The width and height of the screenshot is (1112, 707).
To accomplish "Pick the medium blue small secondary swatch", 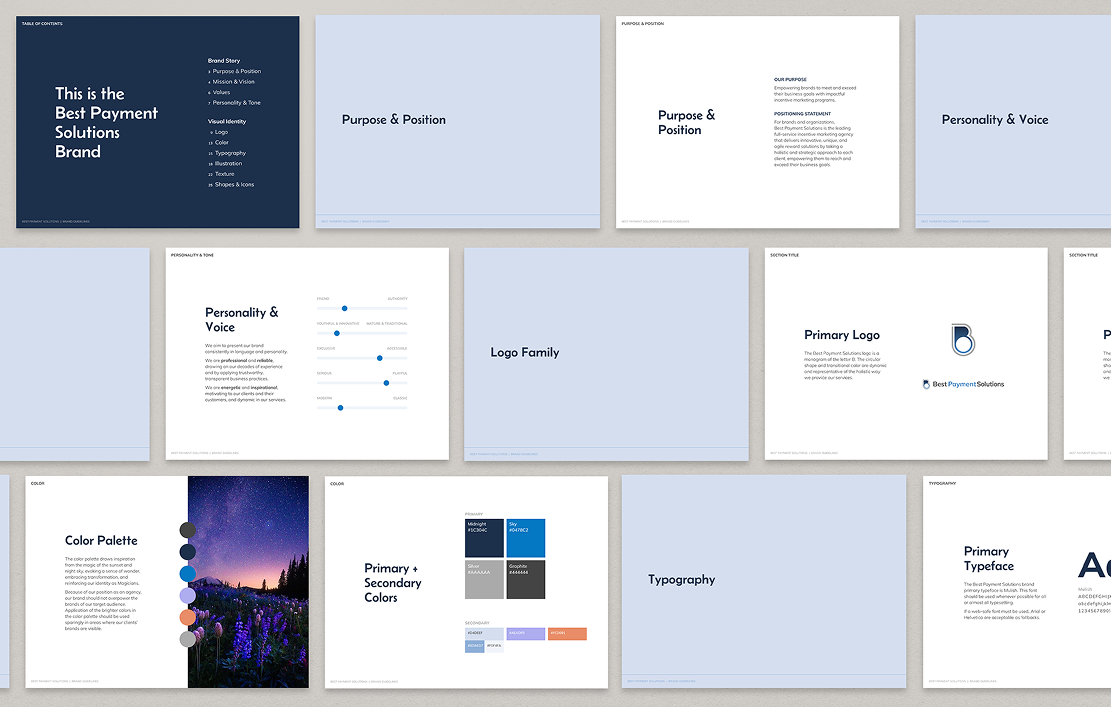I will point(474,646).
